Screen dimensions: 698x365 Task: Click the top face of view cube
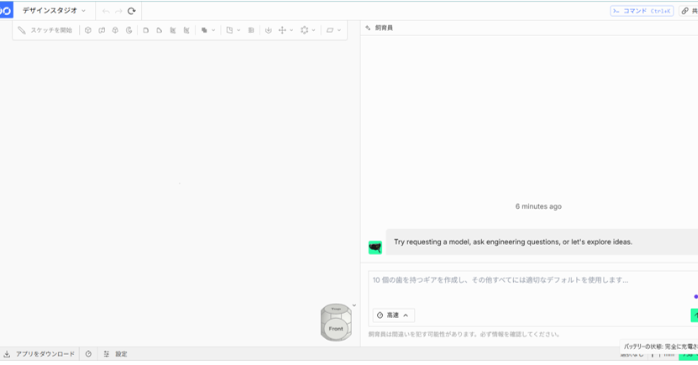(x=336, y=309)
